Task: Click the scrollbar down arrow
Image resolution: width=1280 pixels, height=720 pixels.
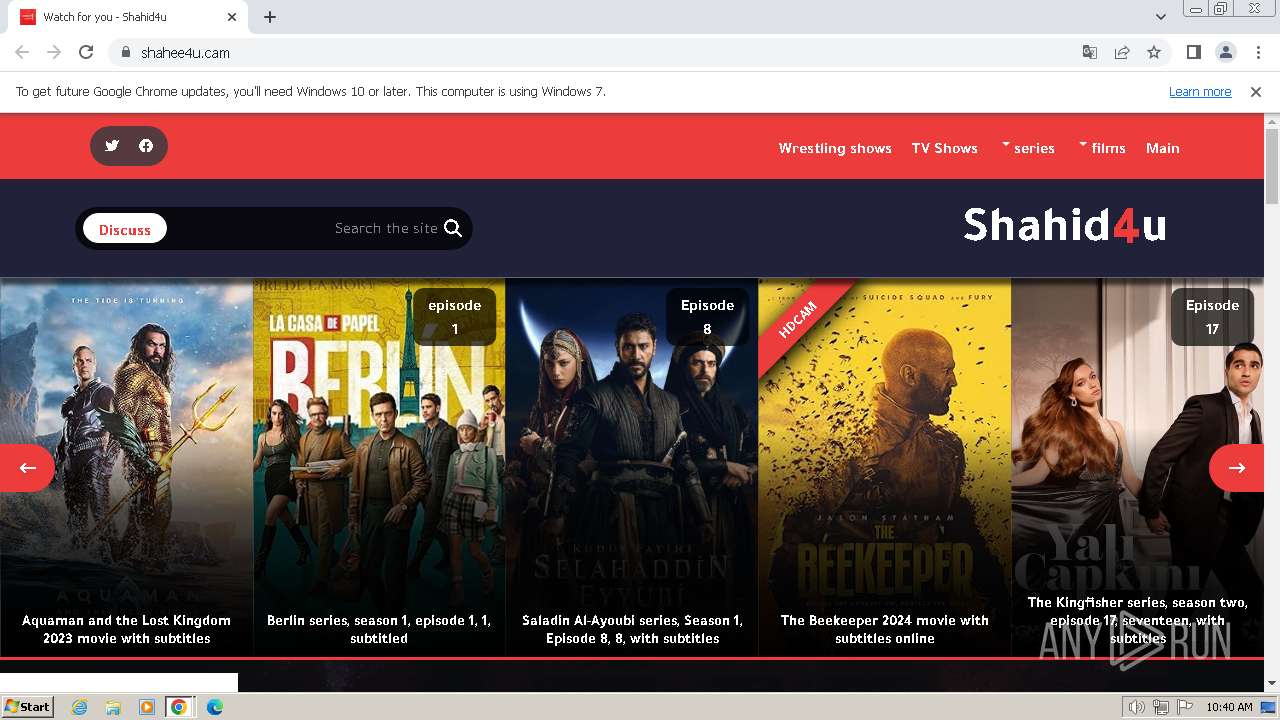Action: click(x=1272, y=683)
